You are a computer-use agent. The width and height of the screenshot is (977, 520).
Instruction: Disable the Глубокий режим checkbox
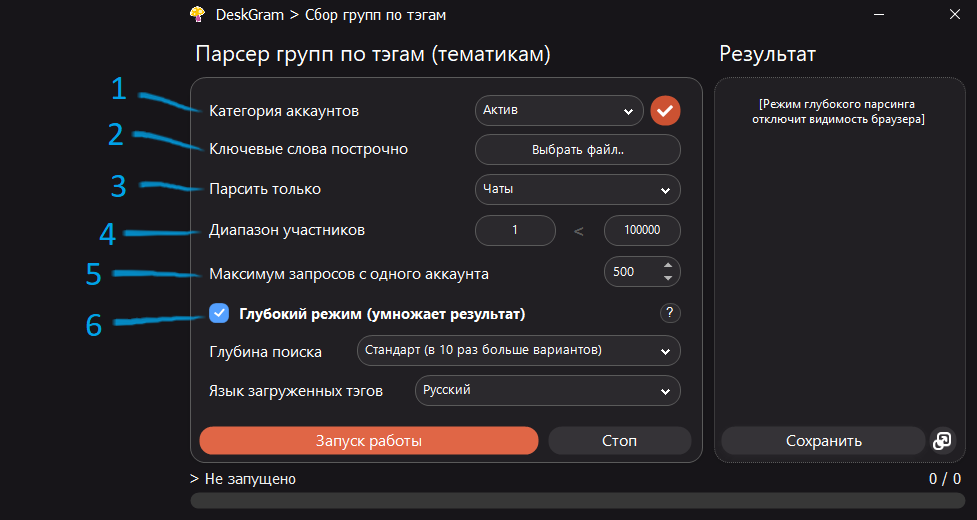pyautogui.click(x=219, y=313)
